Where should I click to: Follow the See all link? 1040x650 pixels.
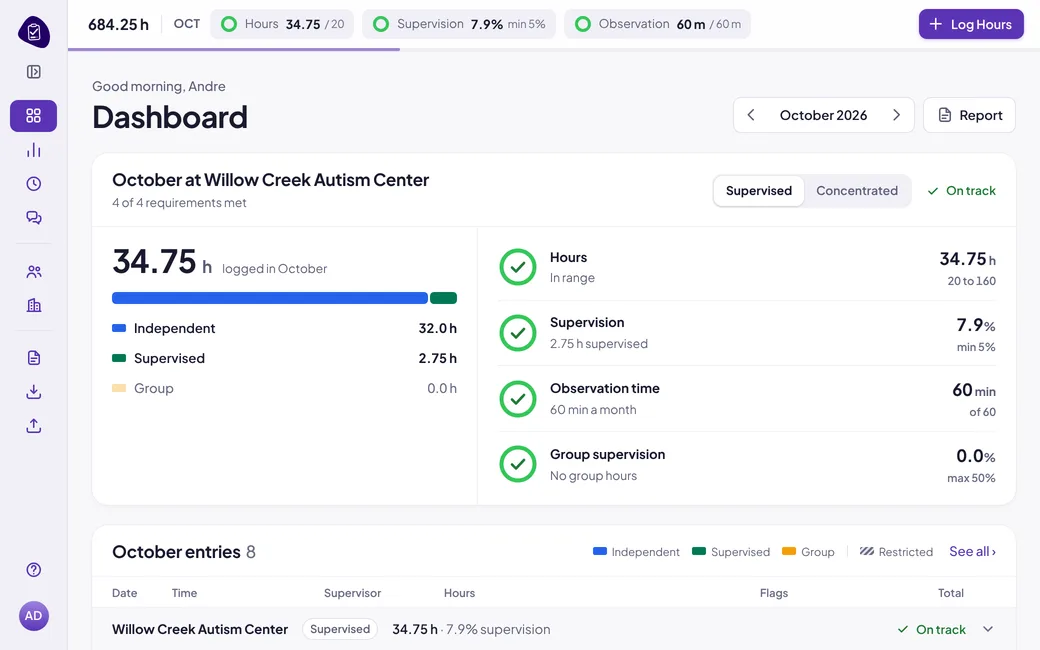[972, 552]
